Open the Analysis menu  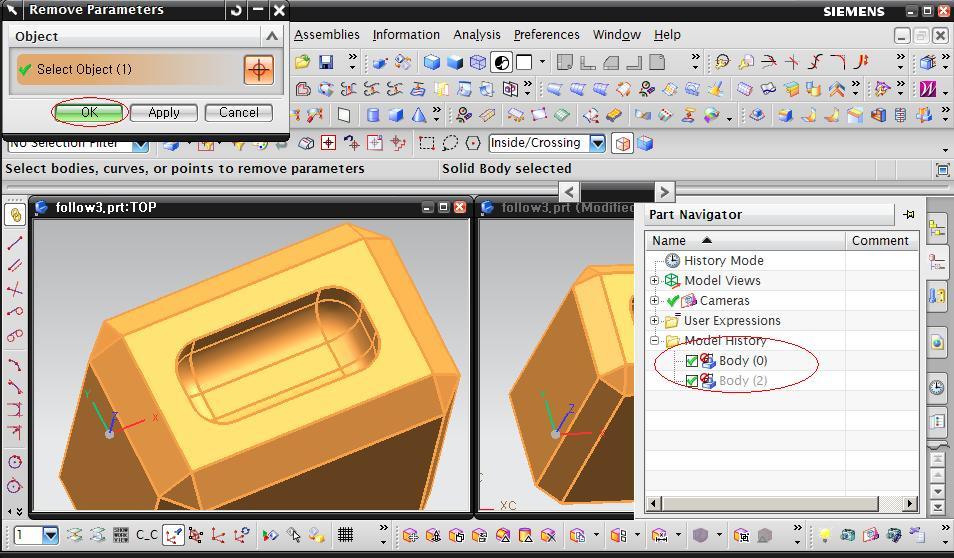point(476,34)
